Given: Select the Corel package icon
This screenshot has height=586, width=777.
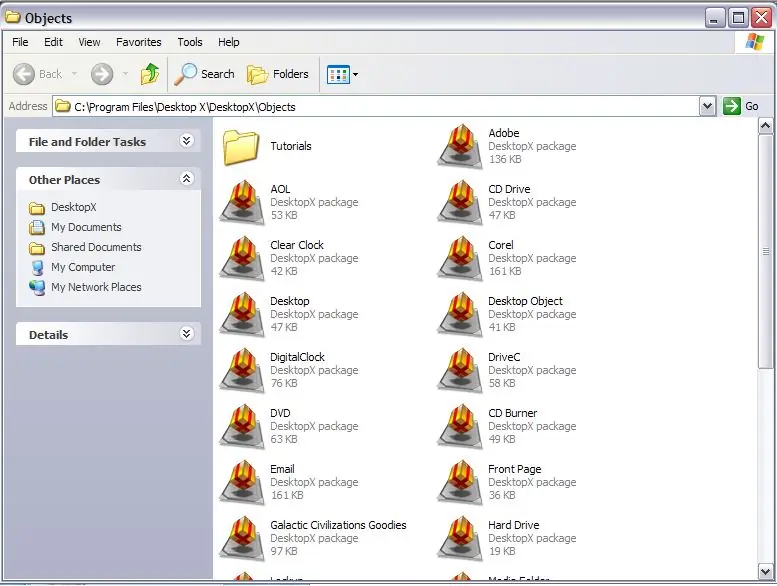Looking at the screenshot, I should point(460,259).
